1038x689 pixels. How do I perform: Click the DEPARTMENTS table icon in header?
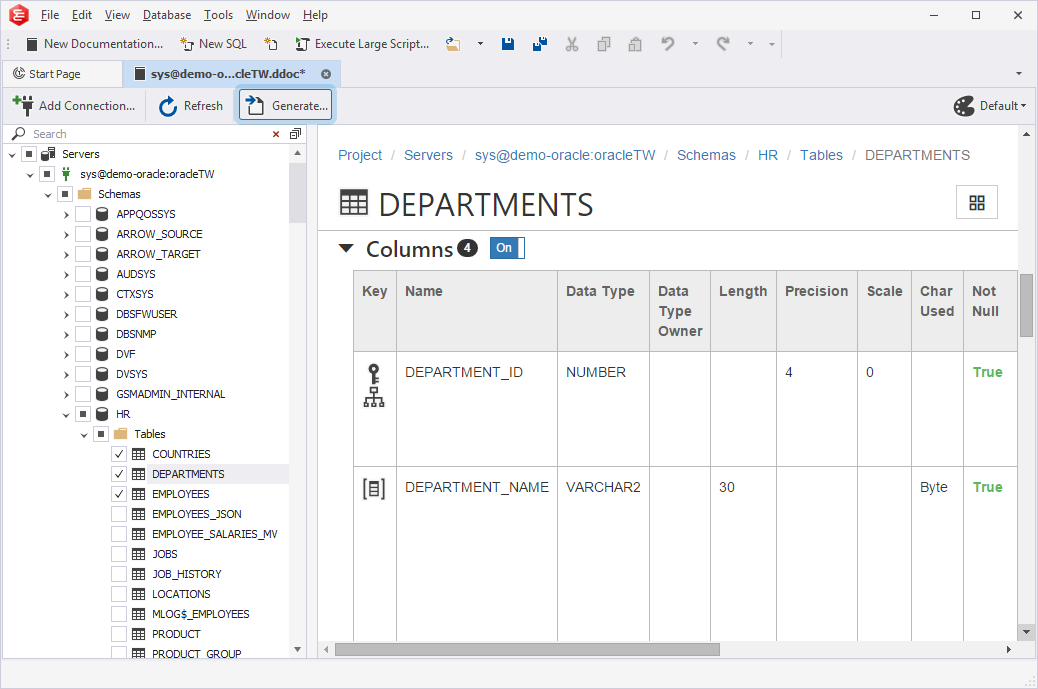pyautogui.click(x=354, y=203)
